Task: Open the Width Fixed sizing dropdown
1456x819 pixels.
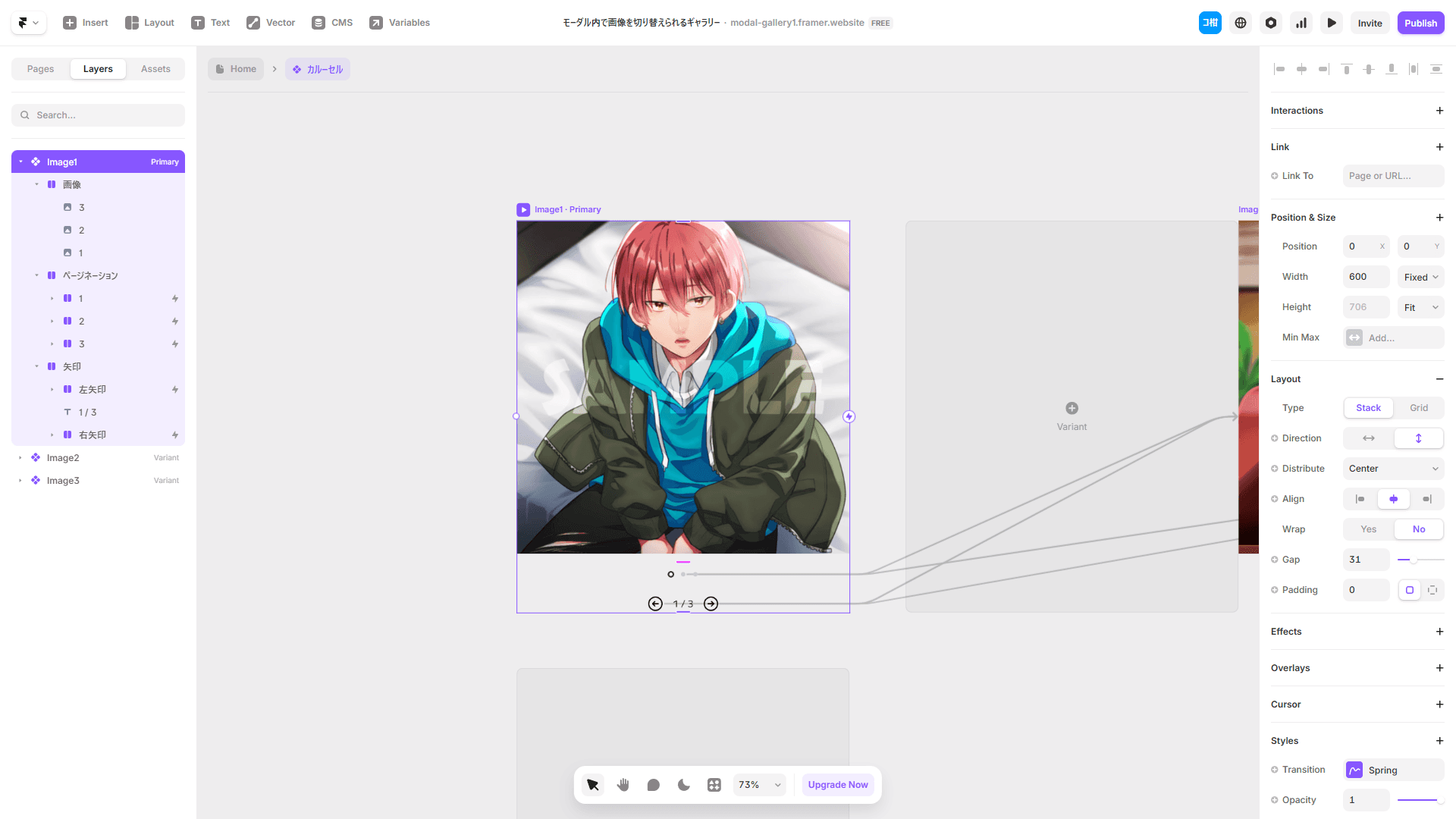Action: [x=1420, y=277]
